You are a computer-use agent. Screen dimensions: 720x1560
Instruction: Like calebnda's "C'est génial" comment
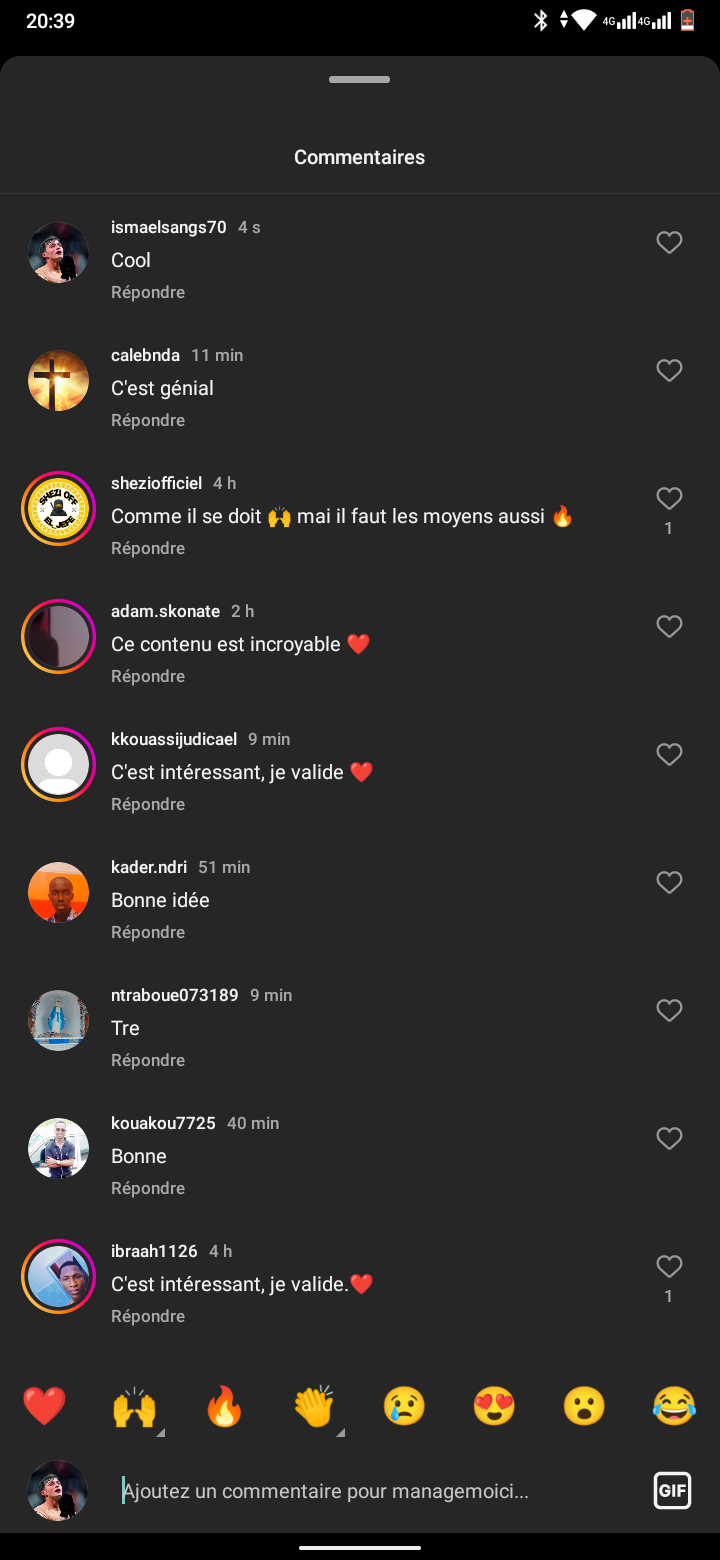[x=669, y=371]
